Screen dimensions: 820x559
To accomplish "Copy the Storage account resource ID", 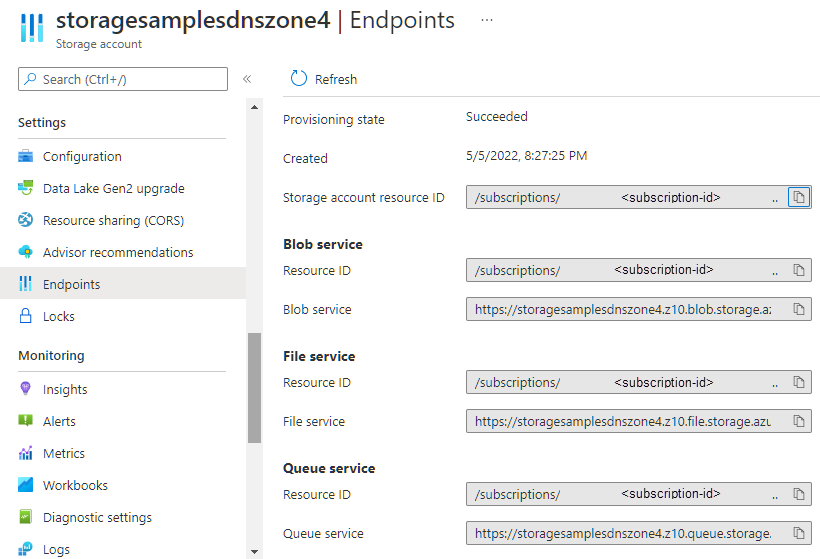I will click(x=799, y=197).
